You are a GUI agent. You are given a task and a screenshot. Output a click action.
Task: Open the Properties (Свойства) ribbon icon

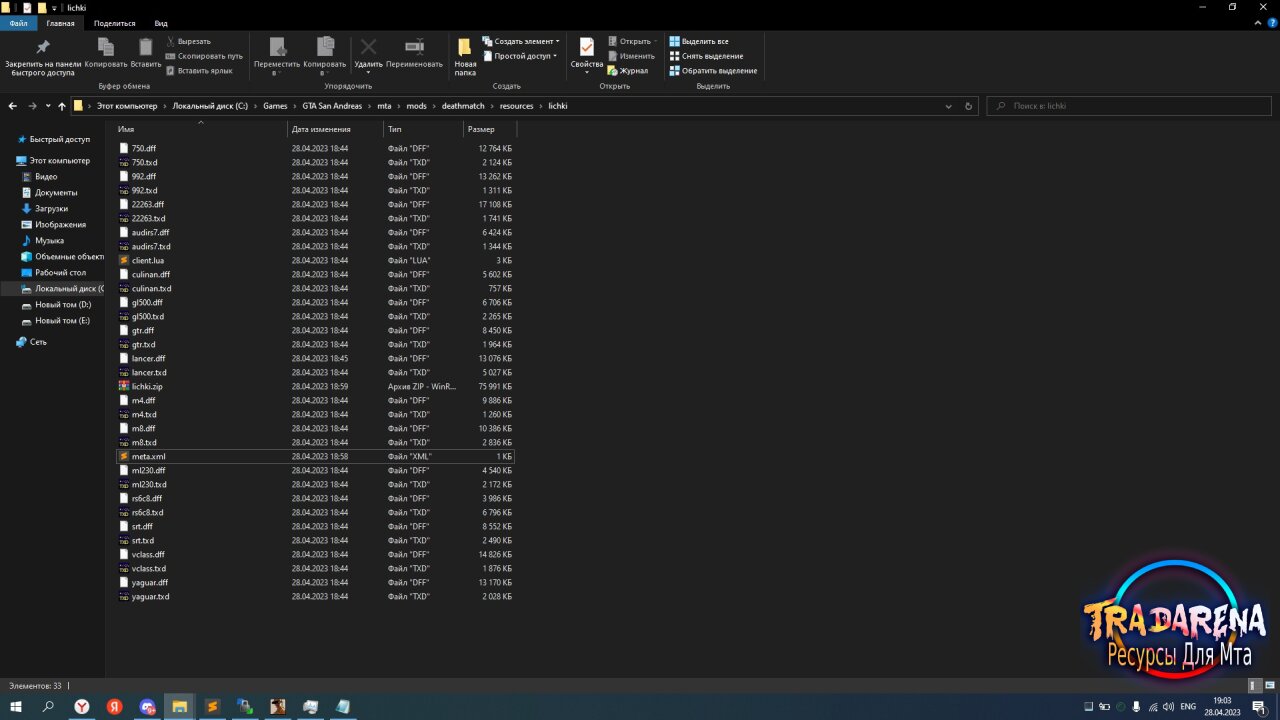tap(587, 54)
